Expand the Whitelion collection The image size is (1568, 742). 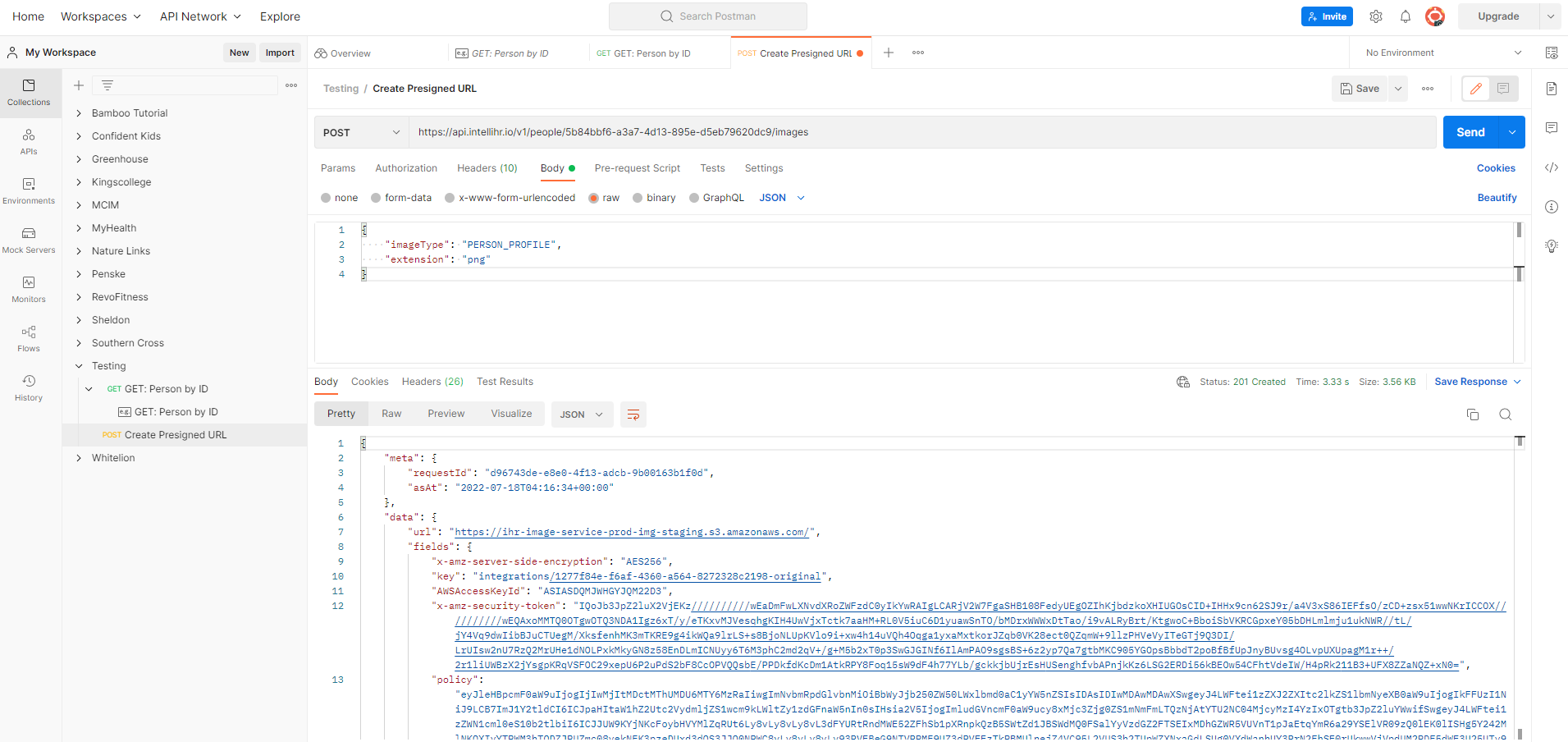point(79,458)
